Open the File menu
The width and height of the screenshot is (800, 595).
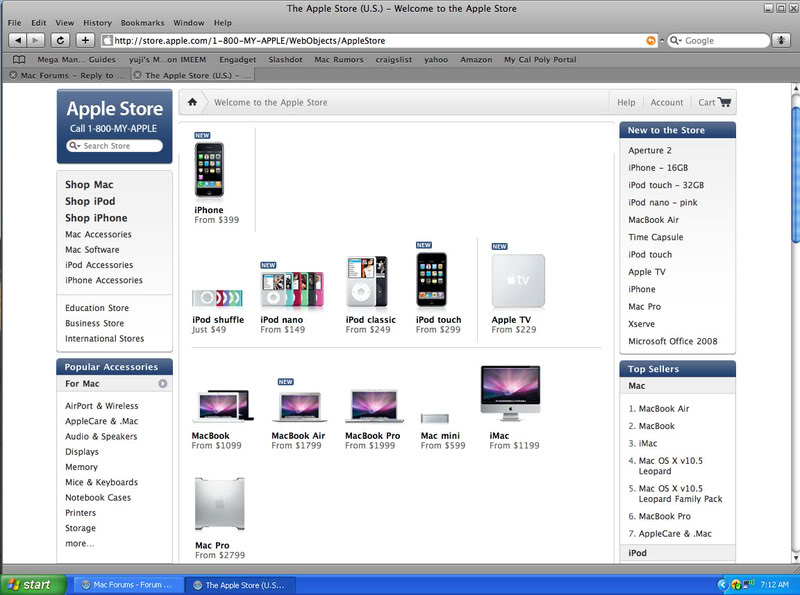click(x=14, y=23)
